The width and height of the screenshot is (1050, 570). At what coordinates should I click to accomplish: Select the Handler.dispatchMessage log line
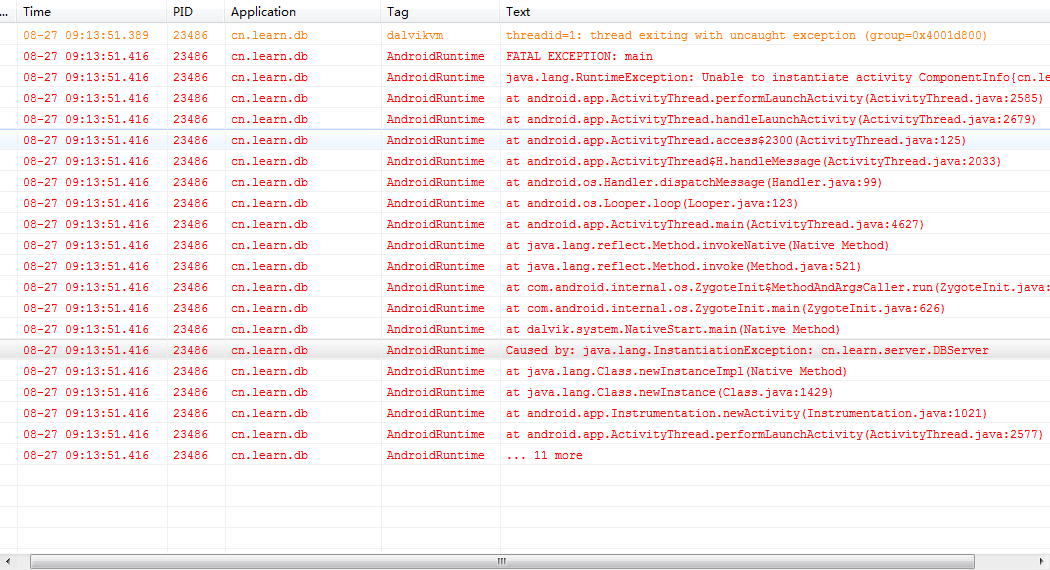click(x=525, y=182)
